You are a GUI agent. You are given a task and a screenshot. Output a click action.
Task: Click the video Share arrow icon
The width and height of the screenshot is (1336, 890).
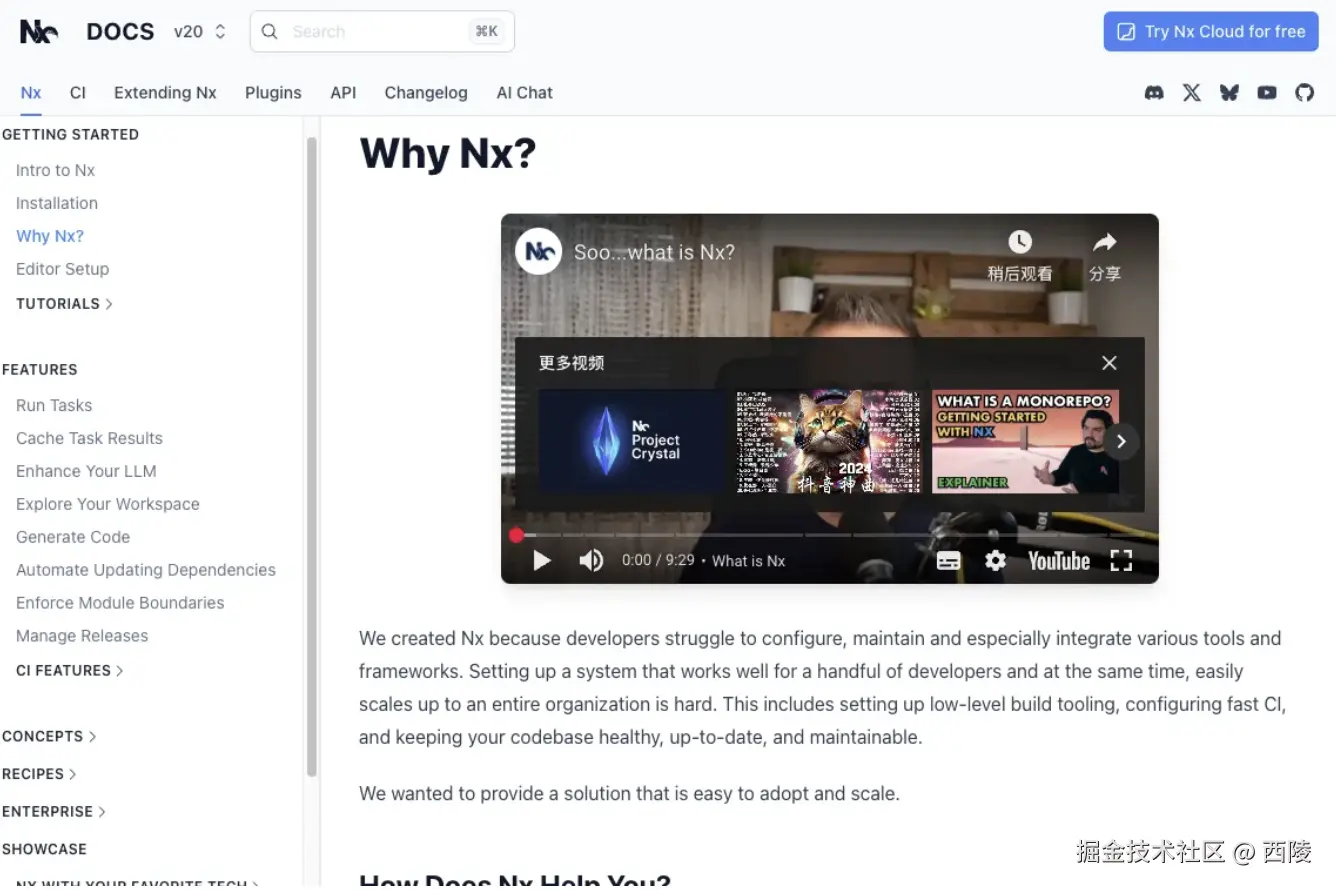[1105, 242]
